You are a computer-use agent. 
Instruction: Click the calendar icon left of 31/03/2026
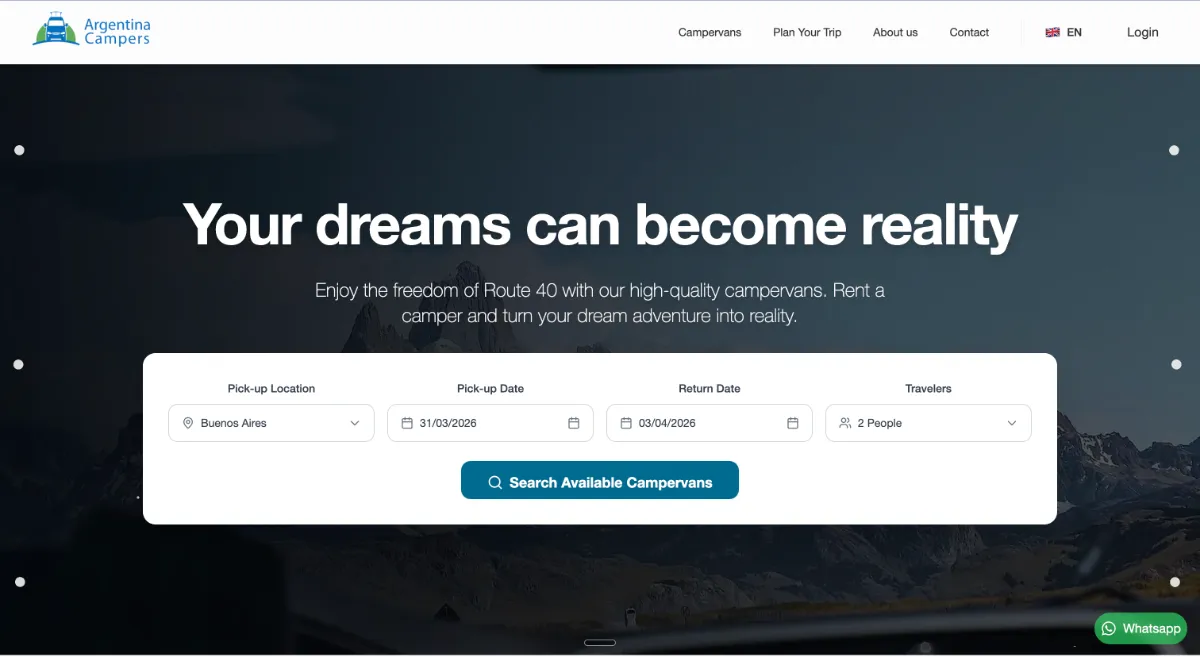(x=407, y=423)
